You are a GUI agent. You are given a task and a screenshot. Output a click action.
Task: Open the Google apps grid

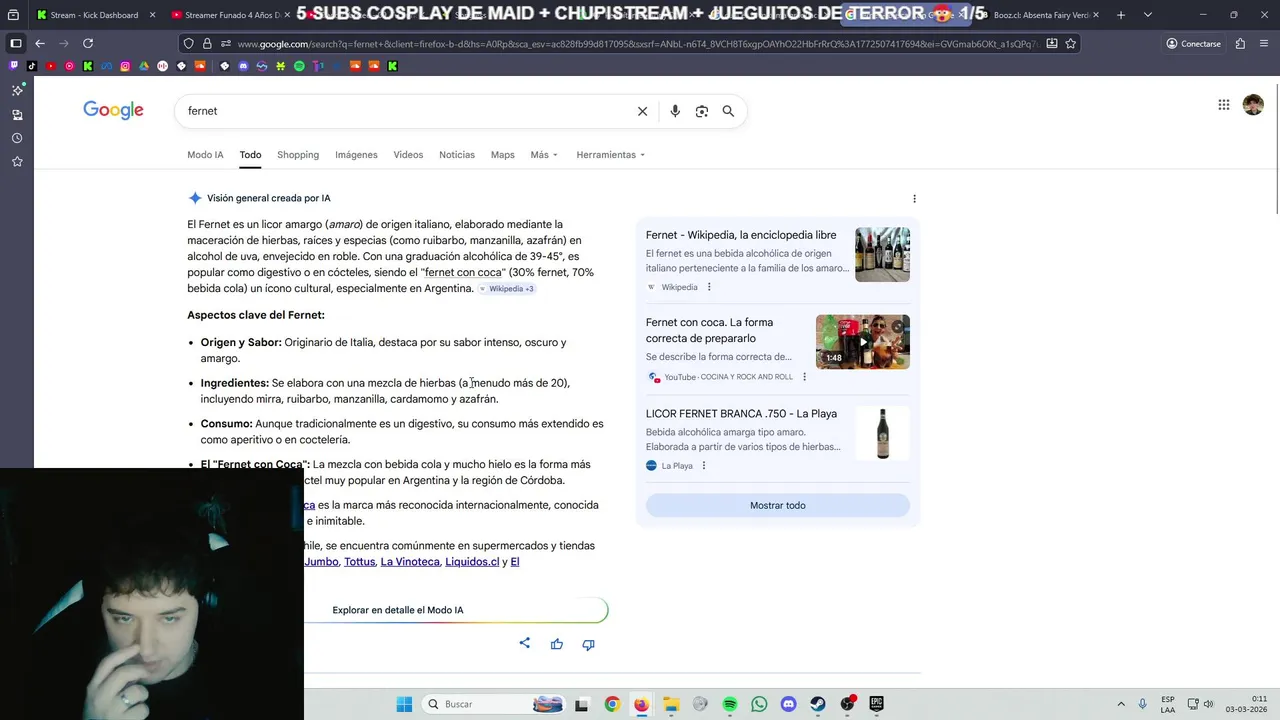pos(1223,105)
